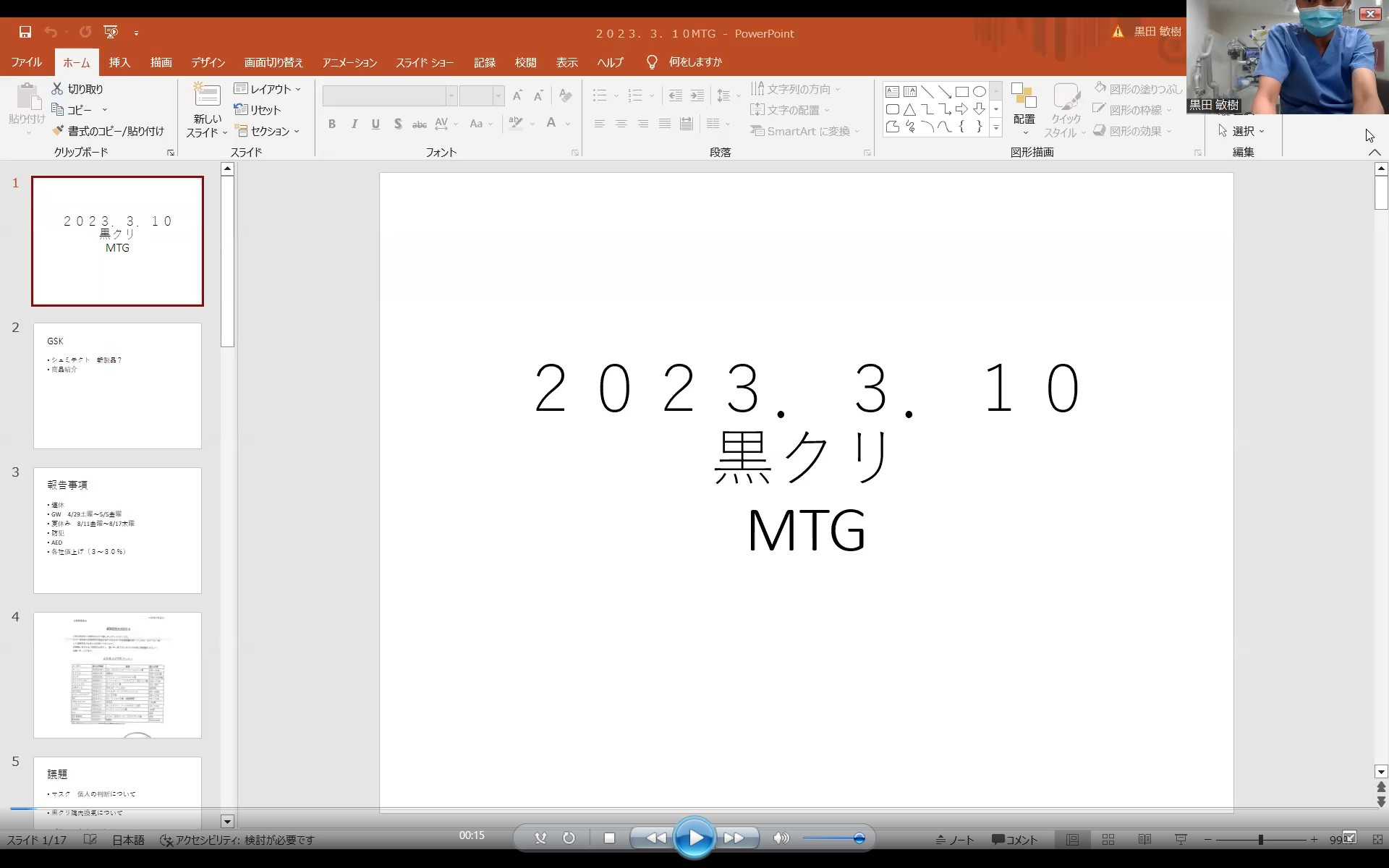The image size is (1389, 868).
Task: Open 図形の塗りつぶし fill menu
Action: 1138,89
